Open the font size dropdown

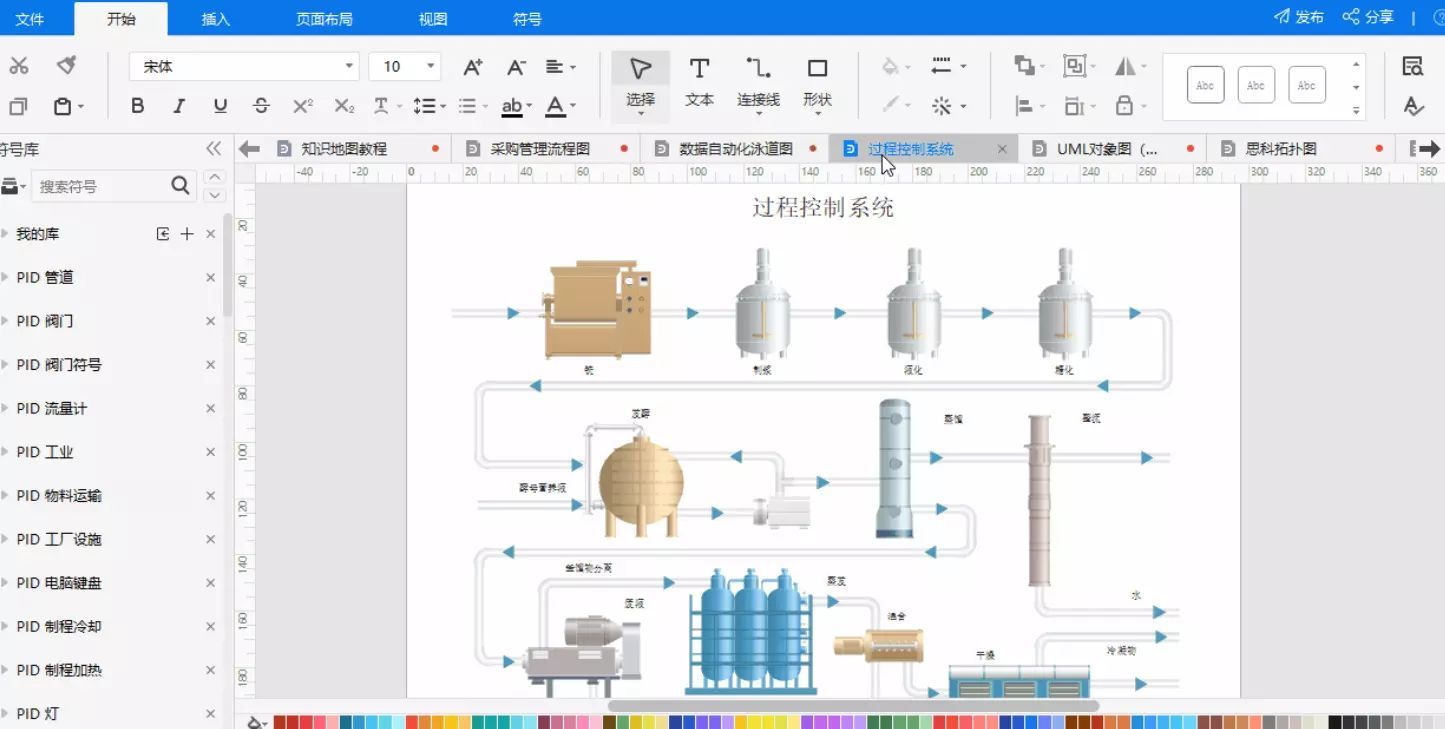[x=431, y=66]
